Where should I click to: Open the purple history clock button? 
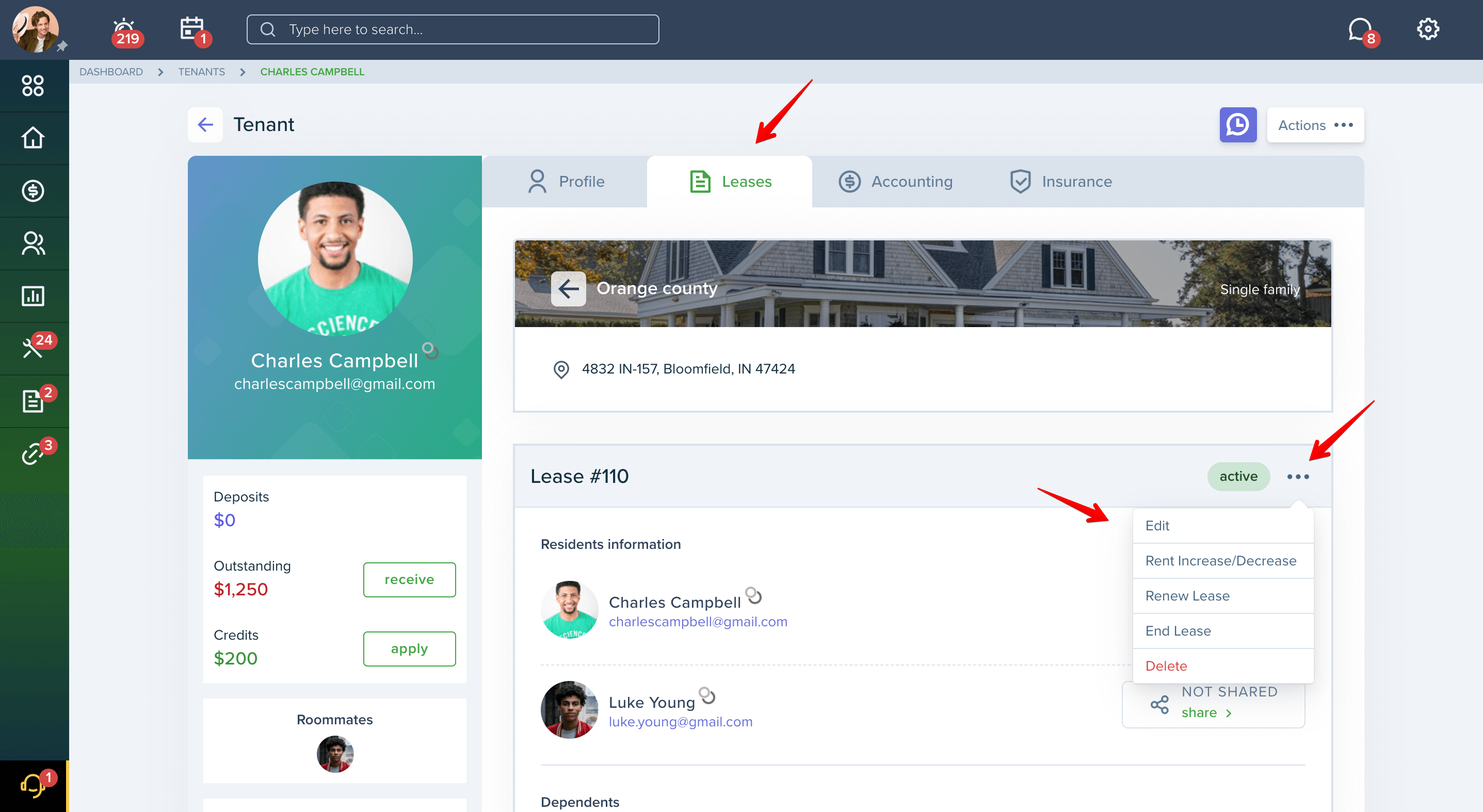(x=1238, y=124)
